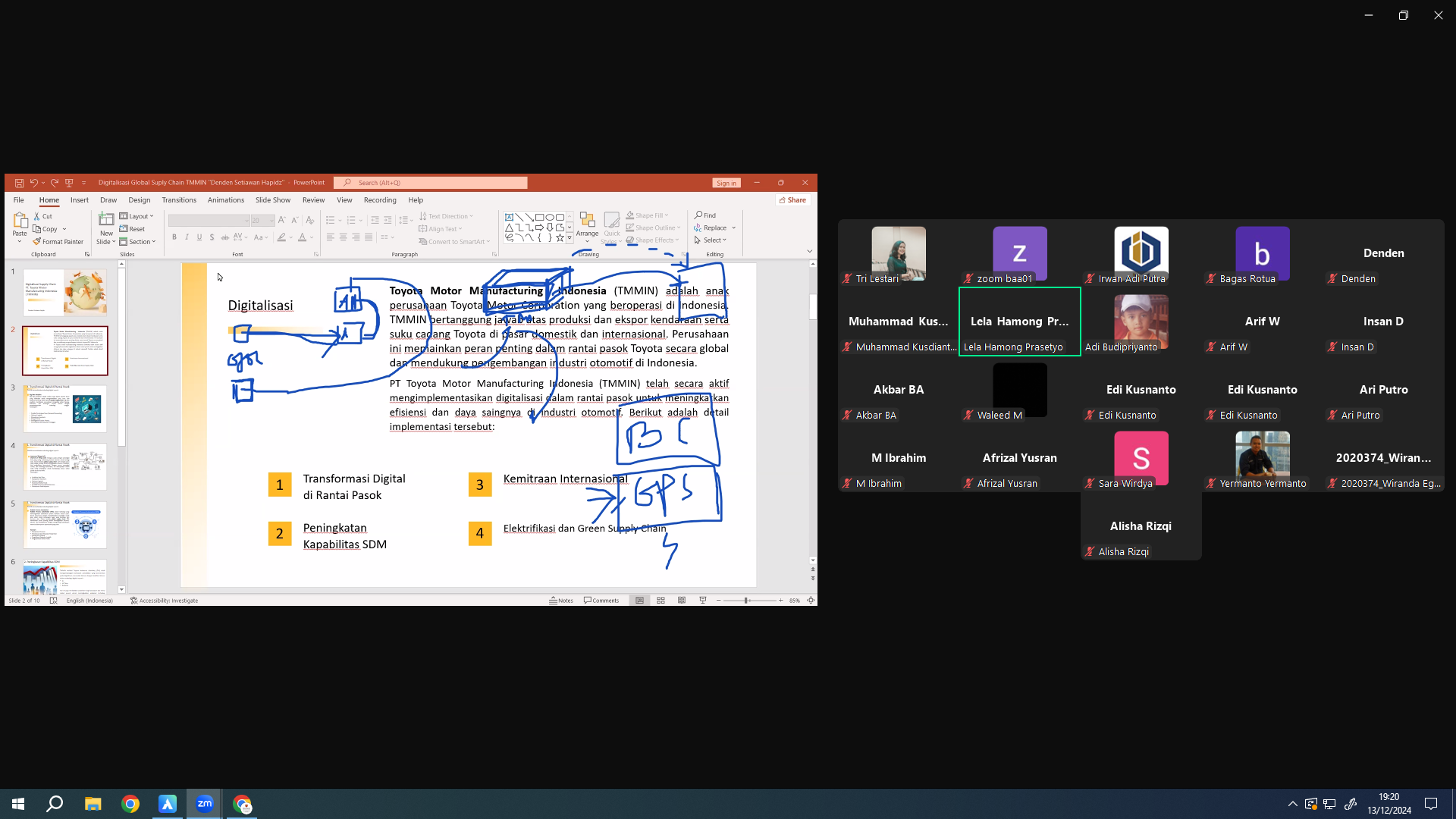Toggle Strikethrough formatting
1456x819 pixels.
click(x=224, y=237)
